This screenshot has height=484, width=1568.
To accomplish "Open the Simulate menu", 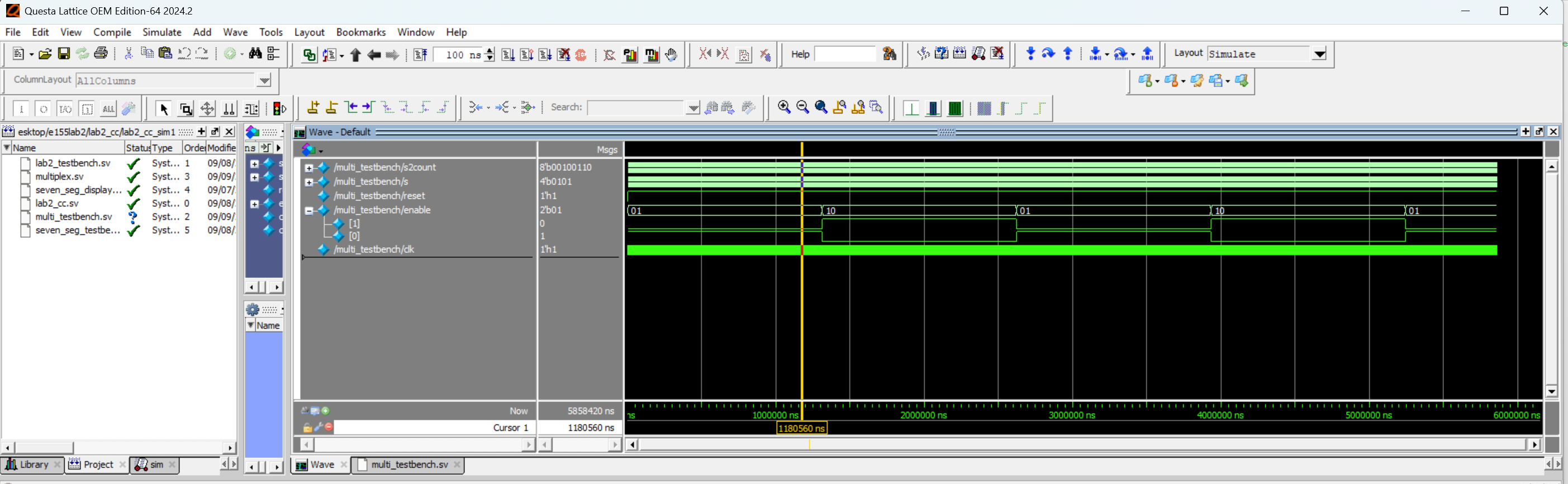I will [x=161, y=32].
